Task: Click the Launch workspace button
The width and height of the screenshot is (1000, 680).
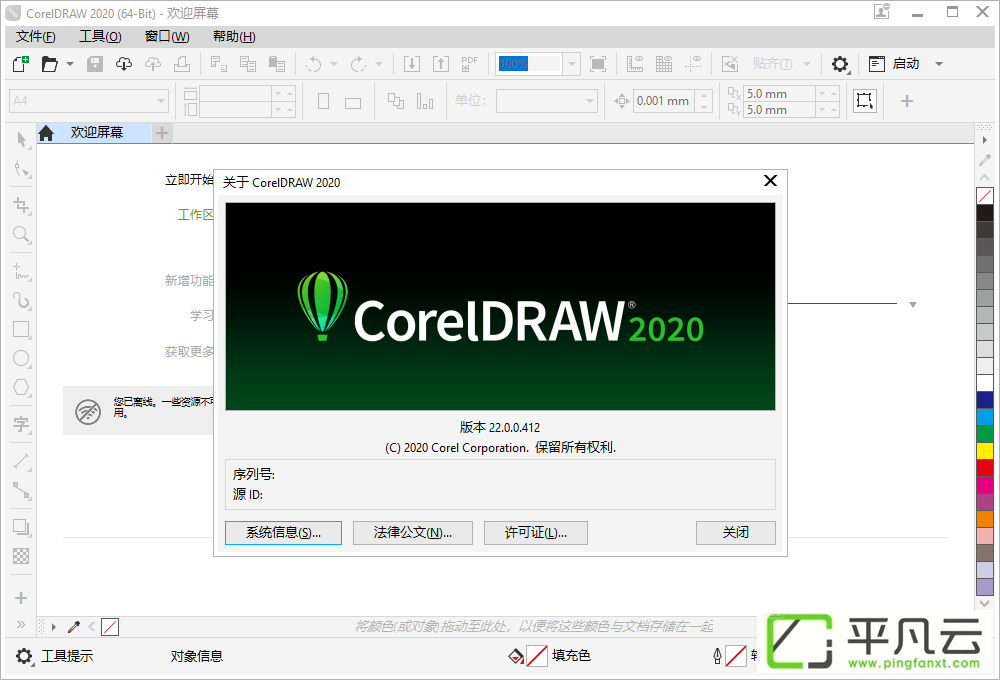Action: tap(894, 64)
